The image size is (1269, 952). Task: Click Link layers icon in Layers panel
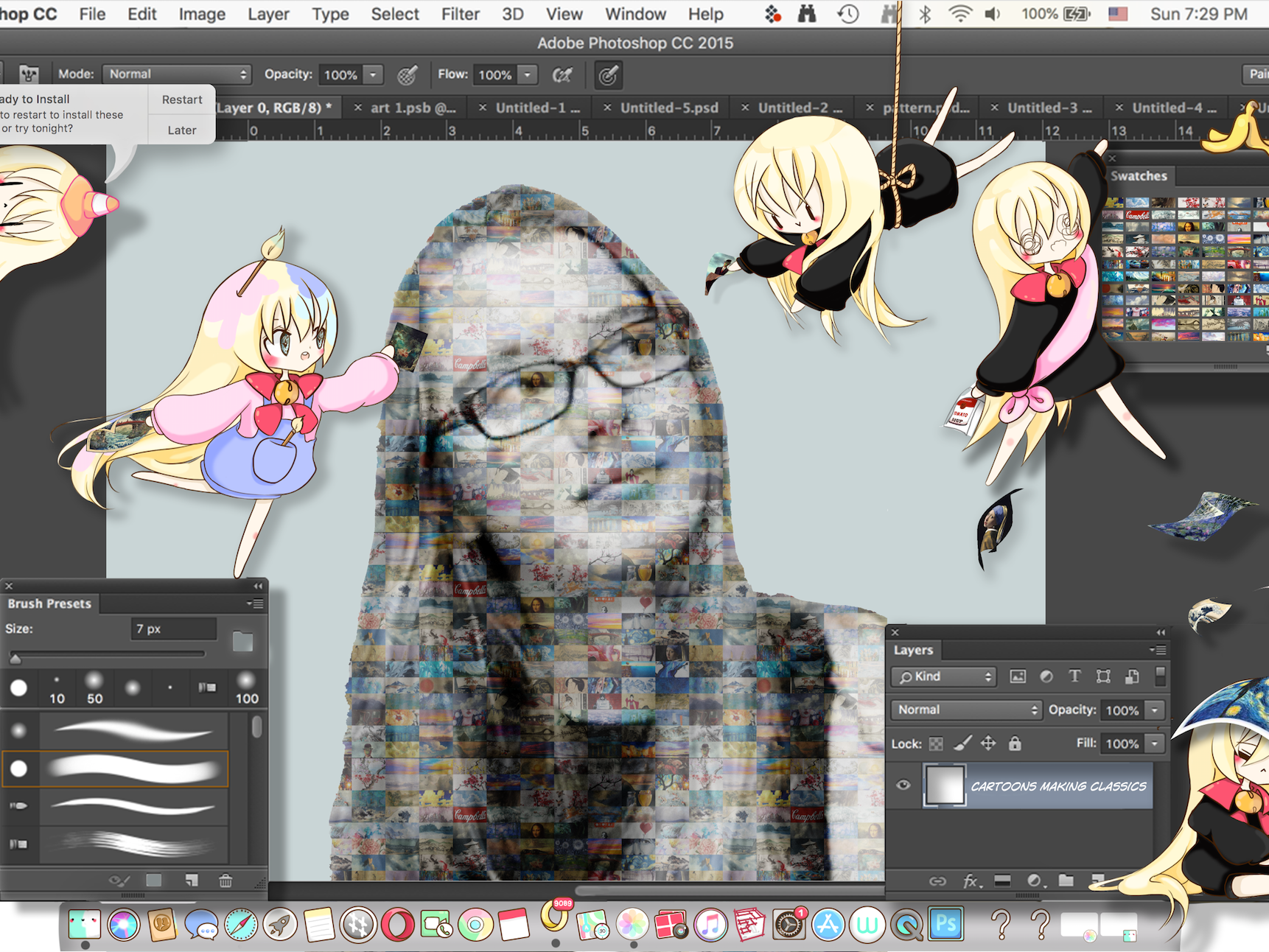click(x=937, y=881)
